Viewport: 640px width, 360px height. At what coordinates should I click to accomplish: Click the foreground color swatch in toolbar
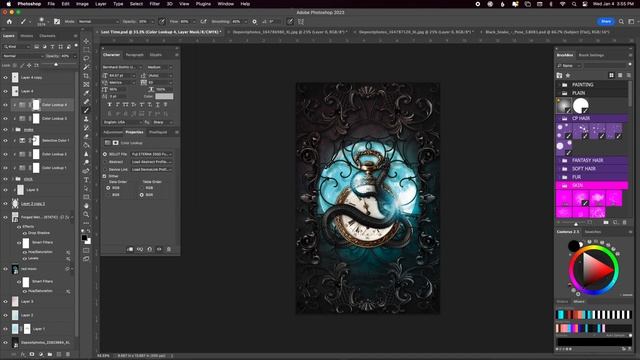[84, 238]
